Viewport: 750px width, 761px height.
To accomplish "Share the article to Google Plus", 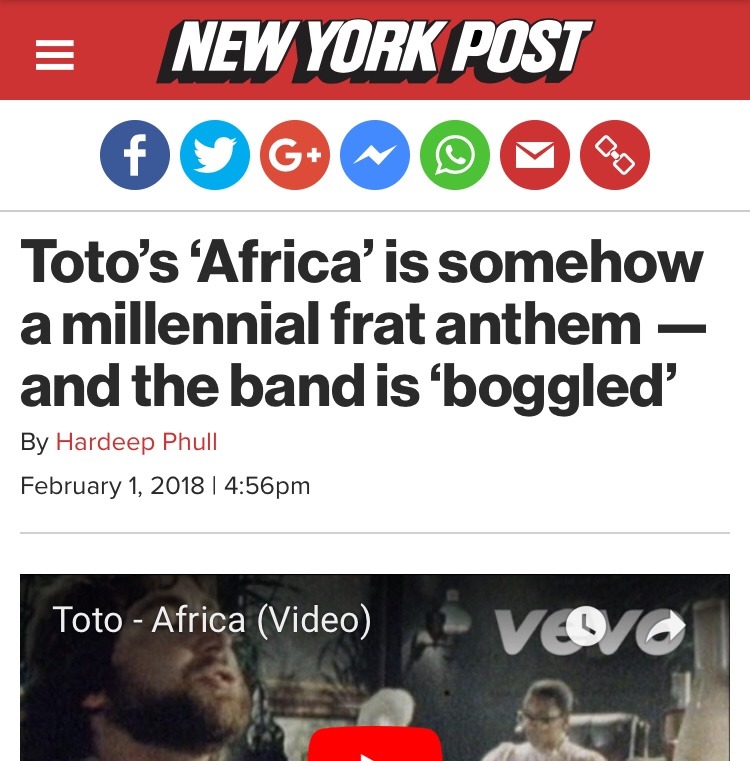I will point(295,155).
